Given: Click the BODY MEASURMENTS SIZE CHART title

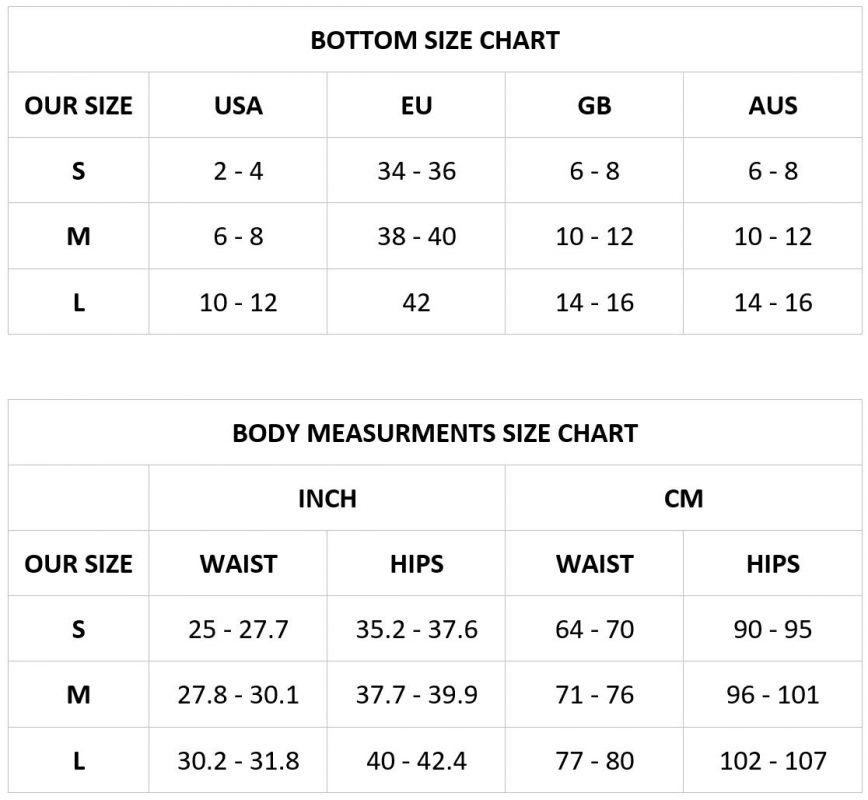Looking at the screenshot, I should click(434, 433).
